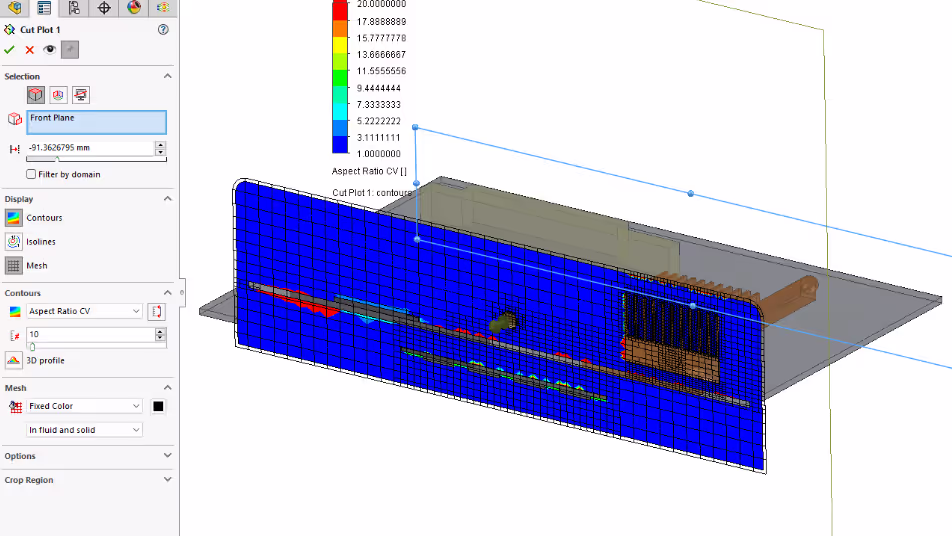This screenshot has width=952, height=536.
Task: Select the 3D profile selection mode icon
Action: (x=58, y=95)
